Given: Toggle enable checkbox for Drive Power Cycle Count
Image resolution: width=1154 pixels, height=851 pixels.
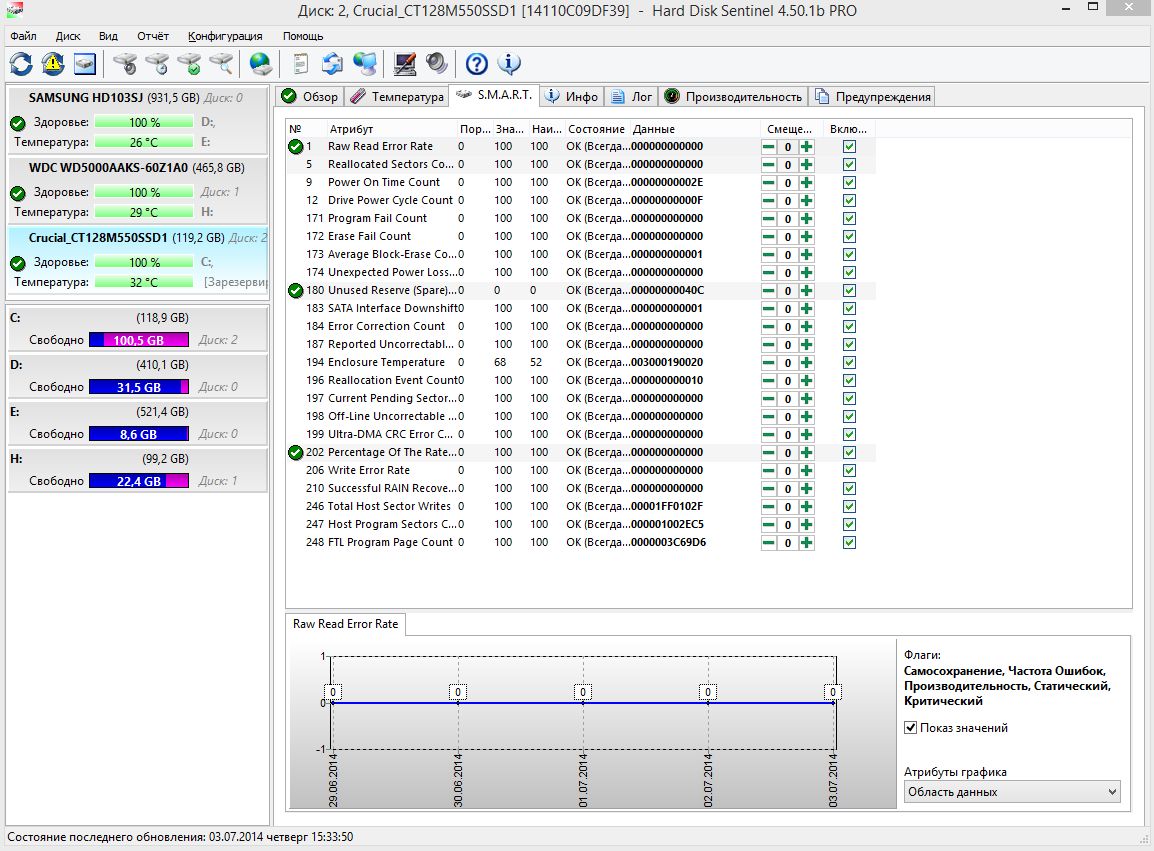Looking at the screenshot, I should (849, 200).
